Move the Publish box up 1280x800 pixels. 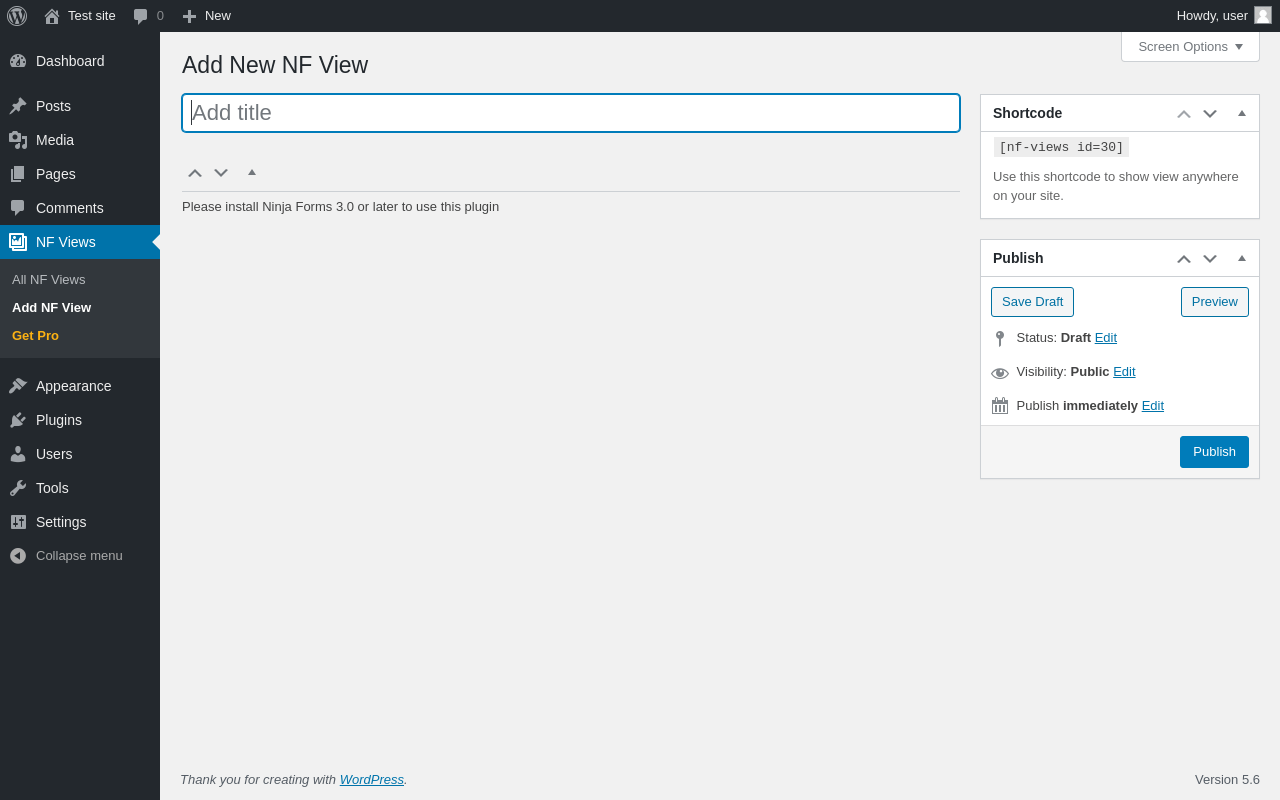(1184, 259)
